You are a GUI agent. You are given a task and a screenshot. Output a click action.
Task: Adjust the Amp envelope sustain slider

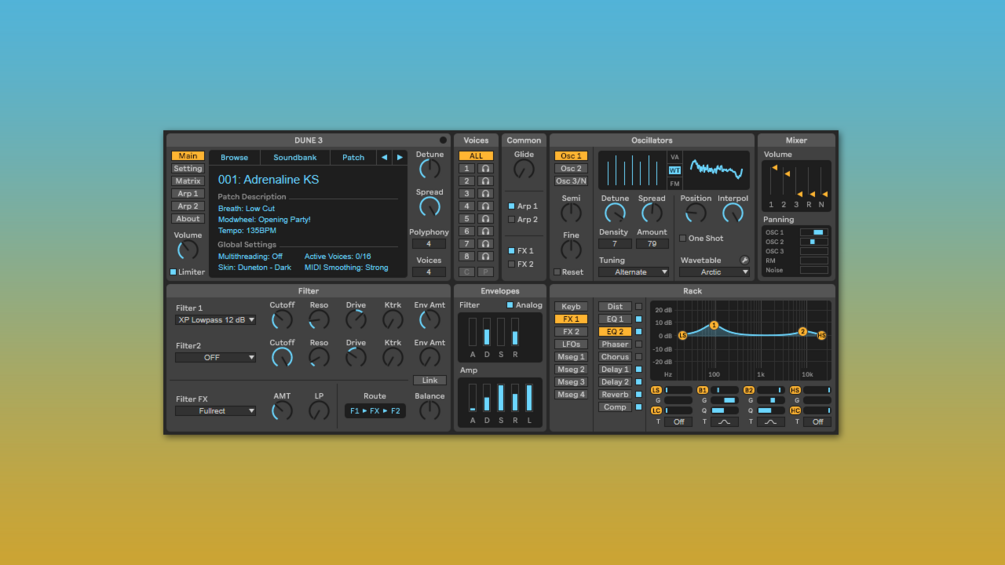[501, 398]
